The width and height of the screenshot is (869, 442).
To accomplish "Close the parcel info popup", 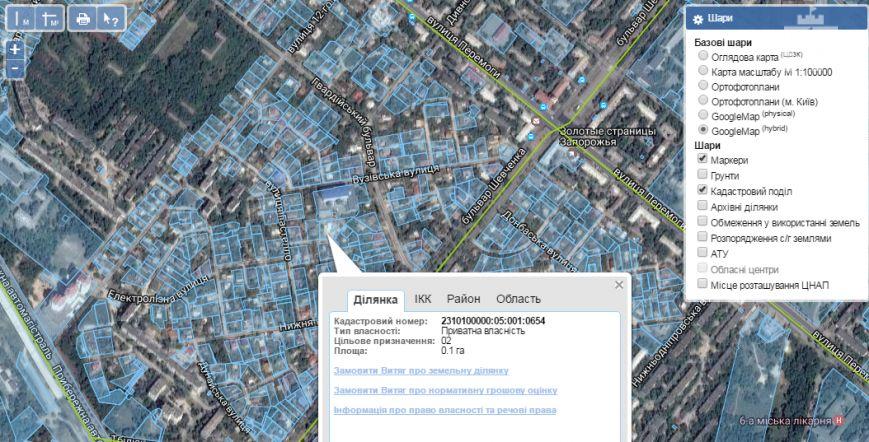I will [x=619, y=285].
